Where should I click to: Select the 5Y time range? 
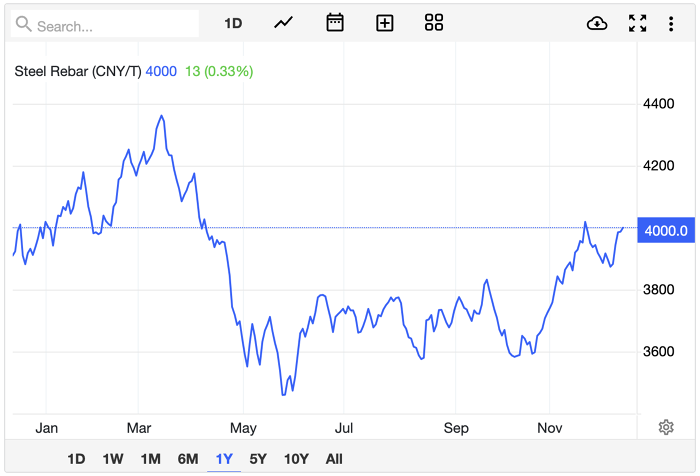(x=258, y=459)
